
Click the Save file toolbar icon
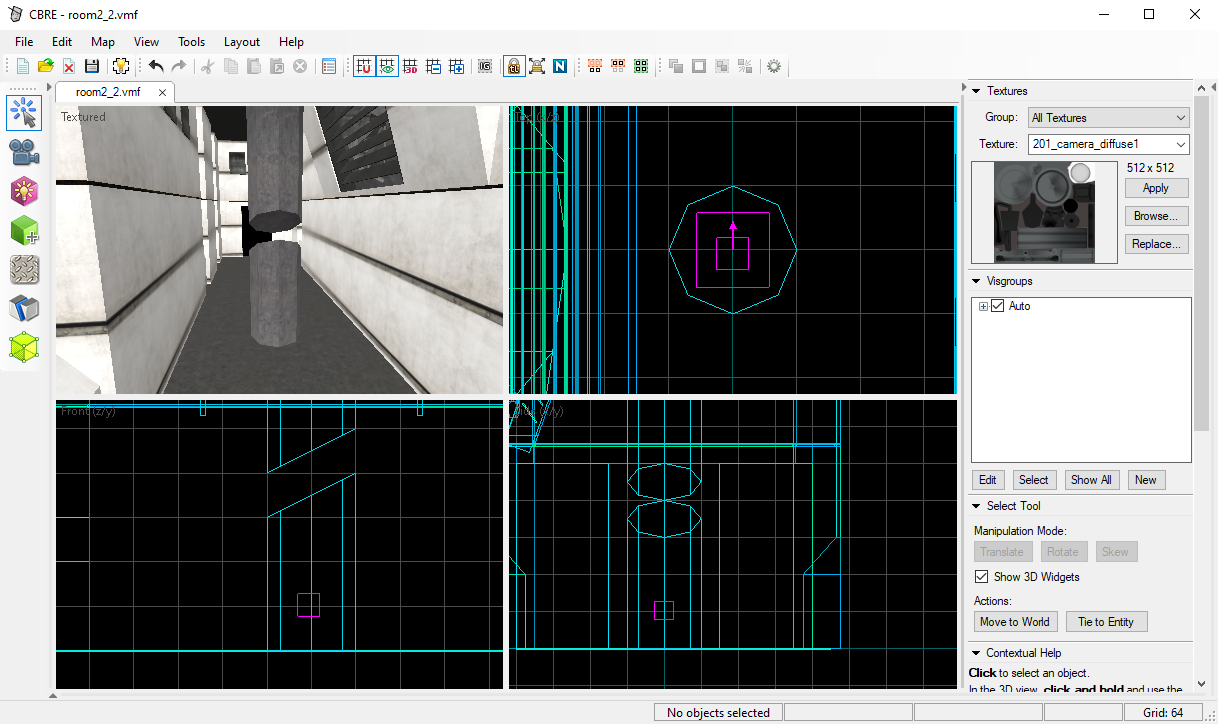[92, 66]
